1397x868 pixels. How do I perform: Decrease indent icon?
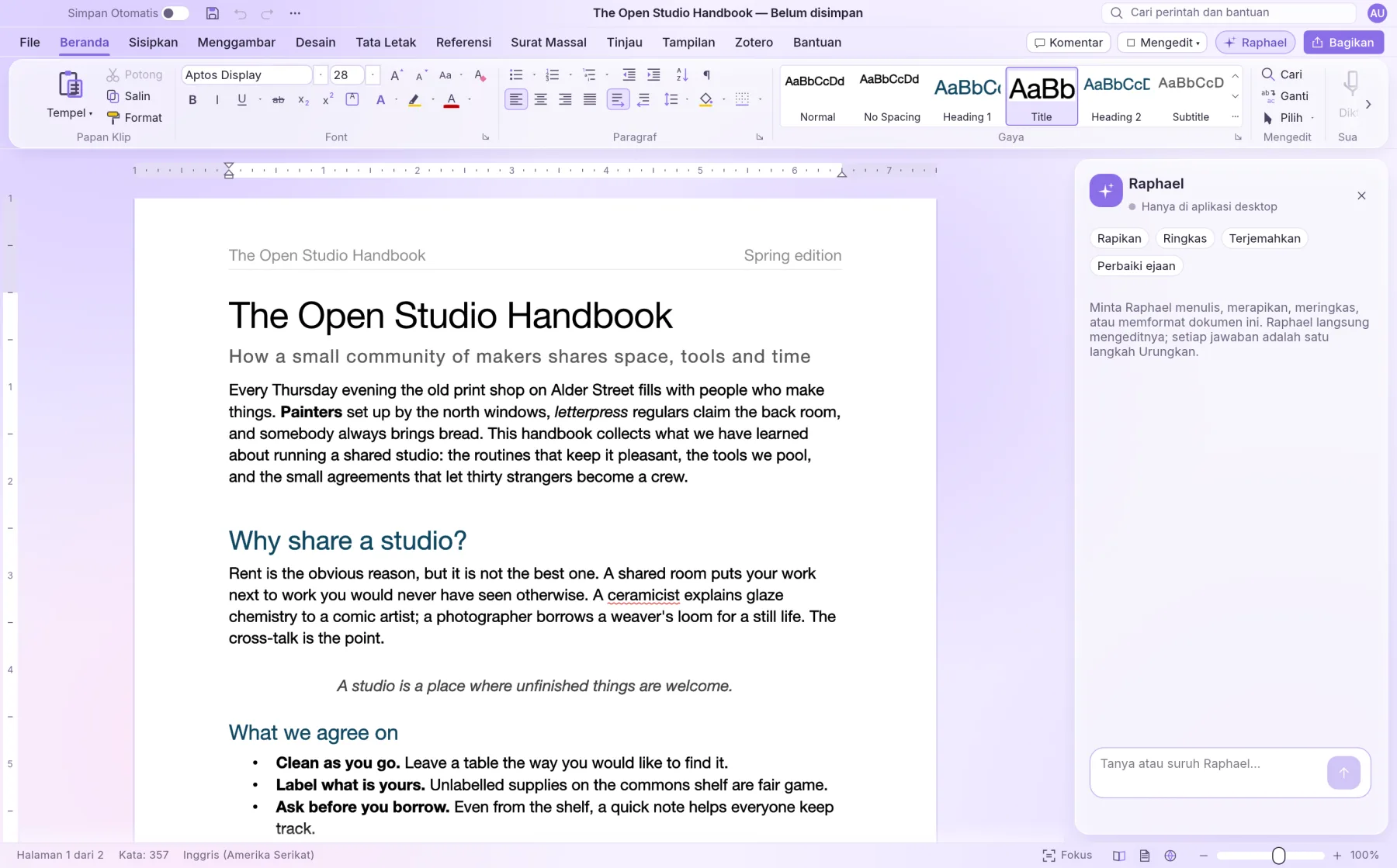point(629,75)
